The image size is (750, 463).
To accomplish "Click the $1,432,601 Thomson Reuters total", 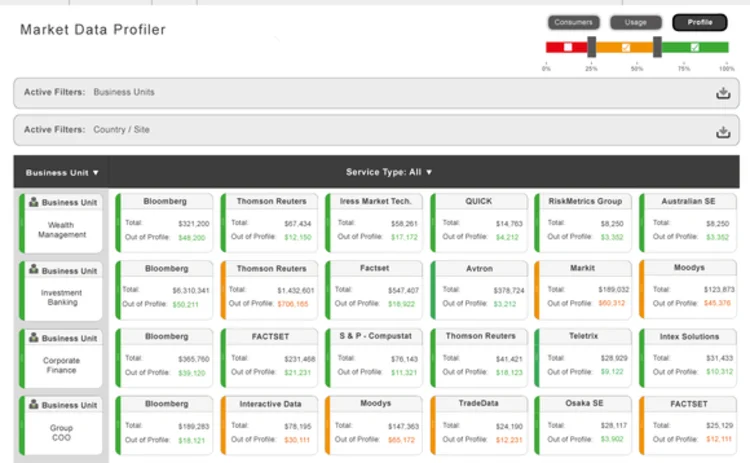I will pyautogui.click(x=296, y=290).
